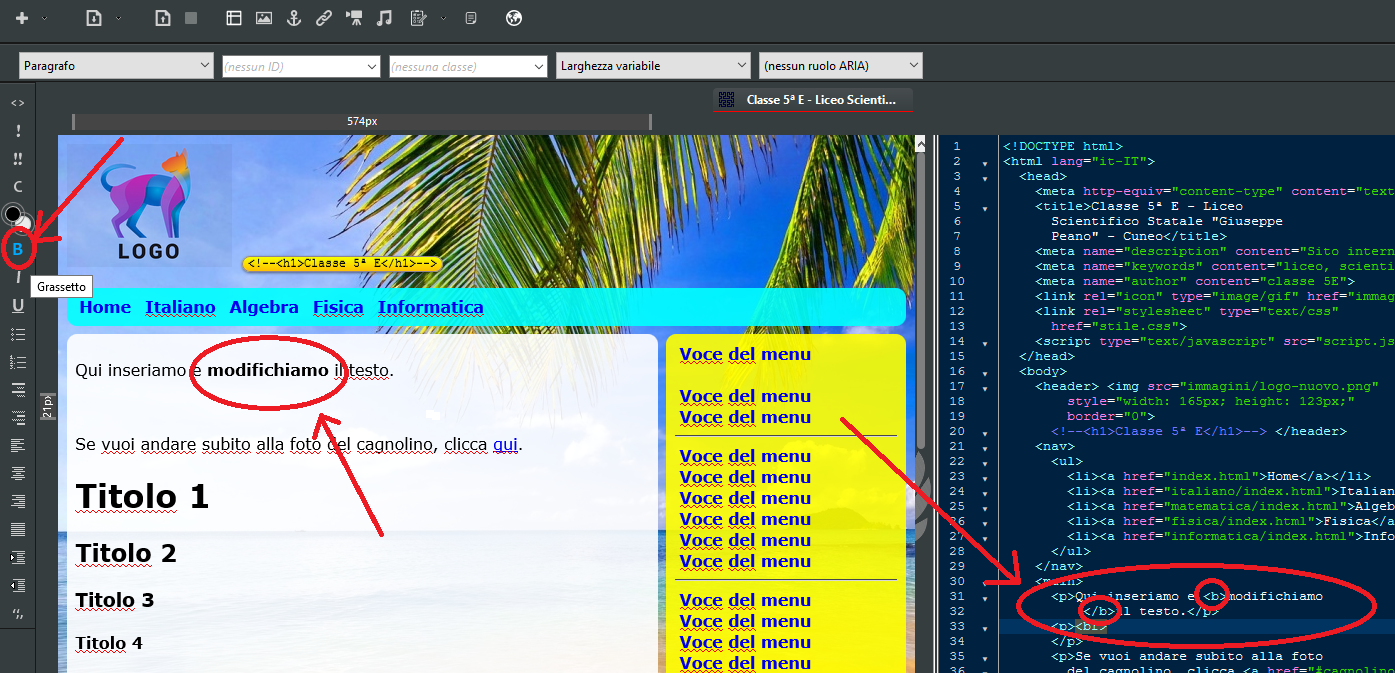This screenshot has width=1395, height=673.
Task: Open the ARIA role dropdown
Action: point(840,66)
